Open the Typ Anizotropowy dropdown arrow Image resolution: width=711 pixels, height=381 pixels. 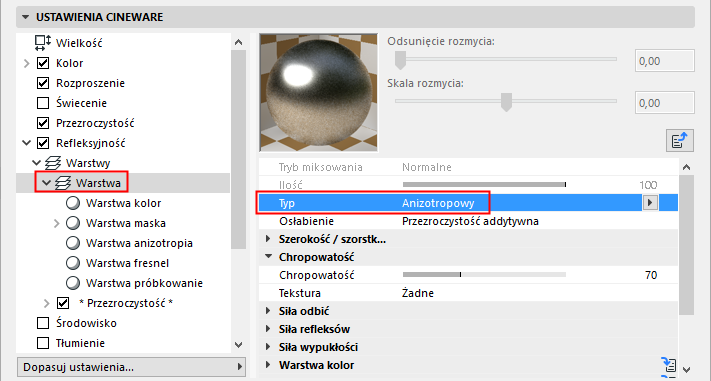pyautogui.click(x=650, y=203)
